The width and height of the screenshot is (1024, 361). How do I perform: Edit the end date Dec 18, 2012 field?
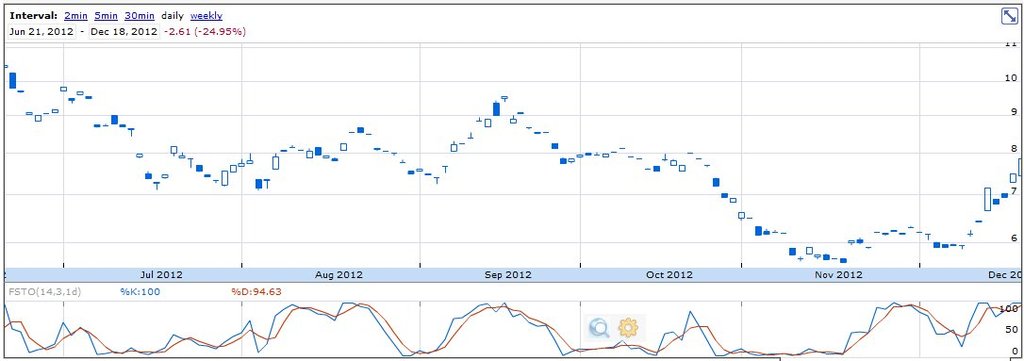tap(124, 31)
